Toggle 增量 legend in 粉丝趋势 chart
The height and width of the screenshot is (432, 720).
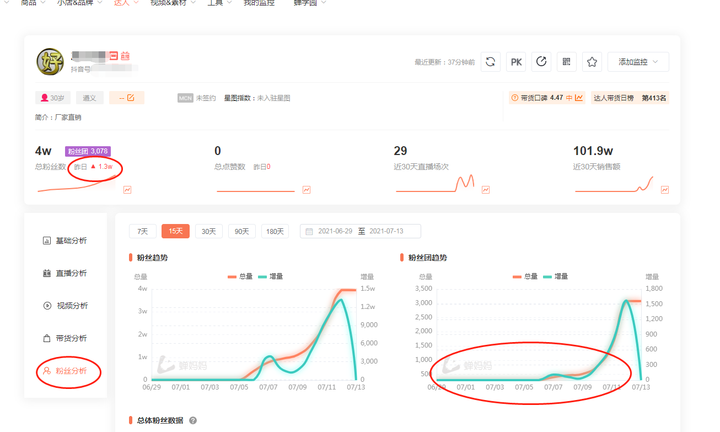[270, 276]
